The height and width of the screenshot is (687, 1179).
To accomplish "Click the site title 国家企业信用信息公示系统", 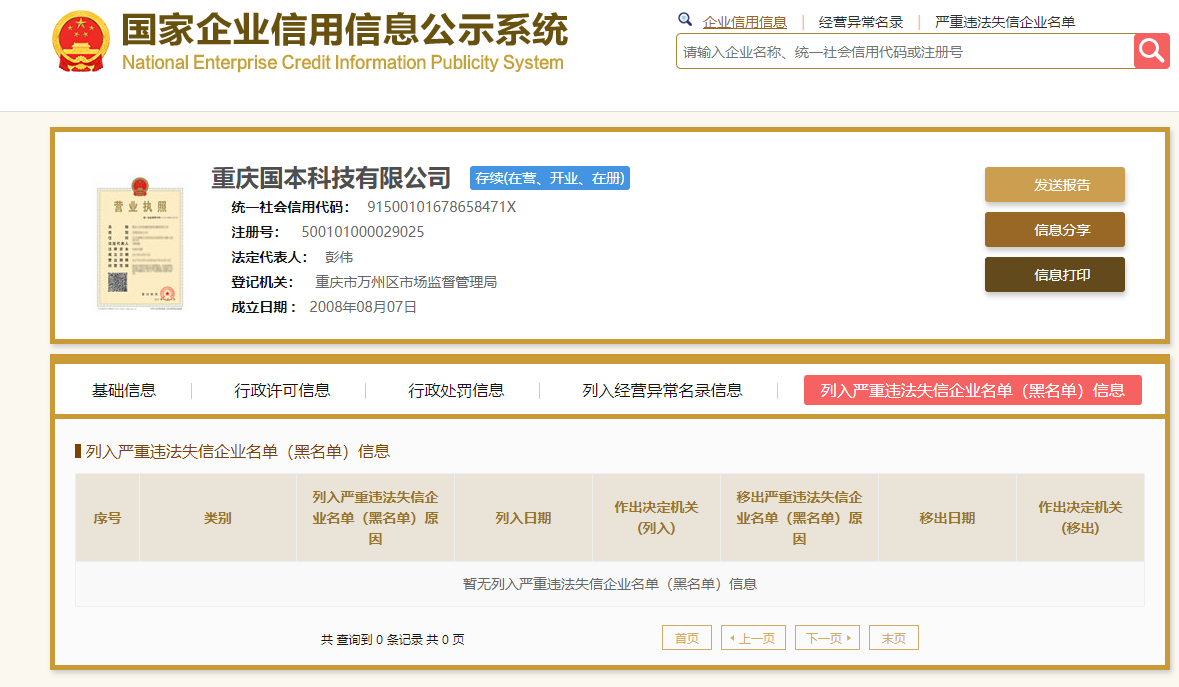I will click(x=345, y=29).
